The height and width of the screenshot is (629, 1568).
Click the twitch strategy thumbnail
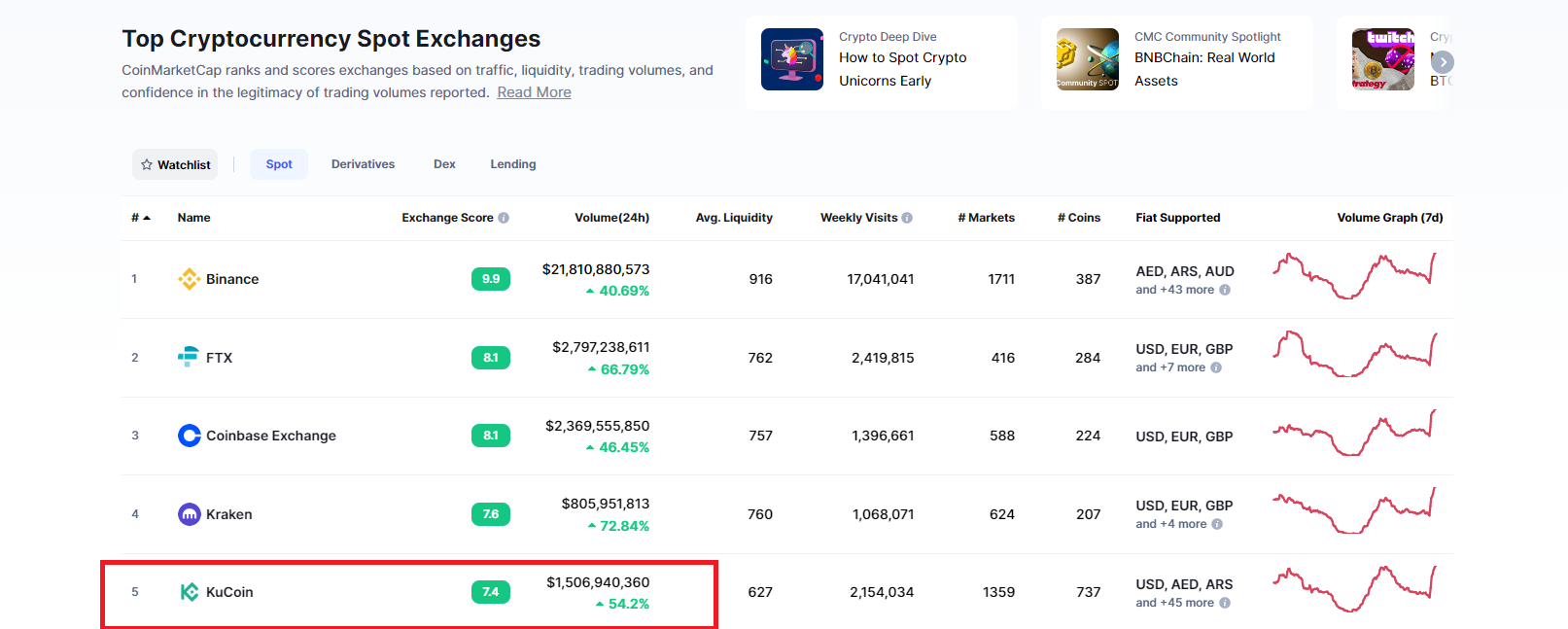[x=1383, y=59]
